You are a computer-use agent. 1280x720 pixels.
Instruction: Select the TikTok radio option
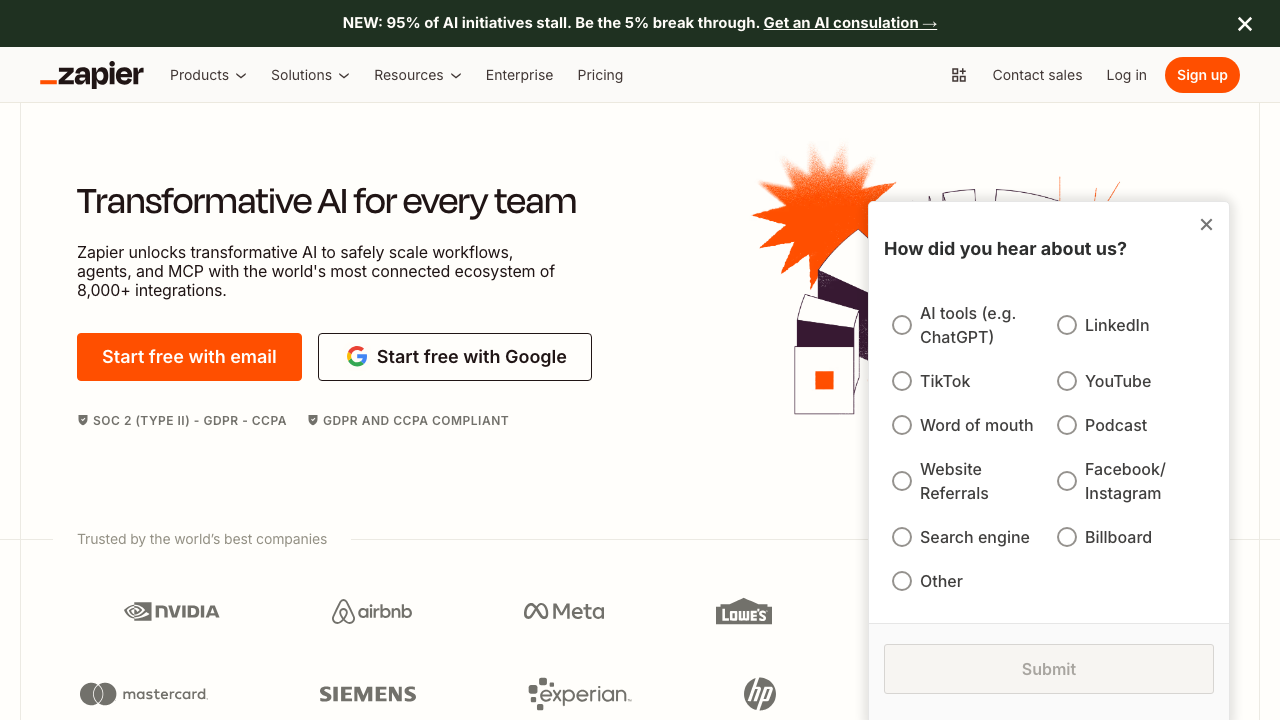[x=901, y=381]
